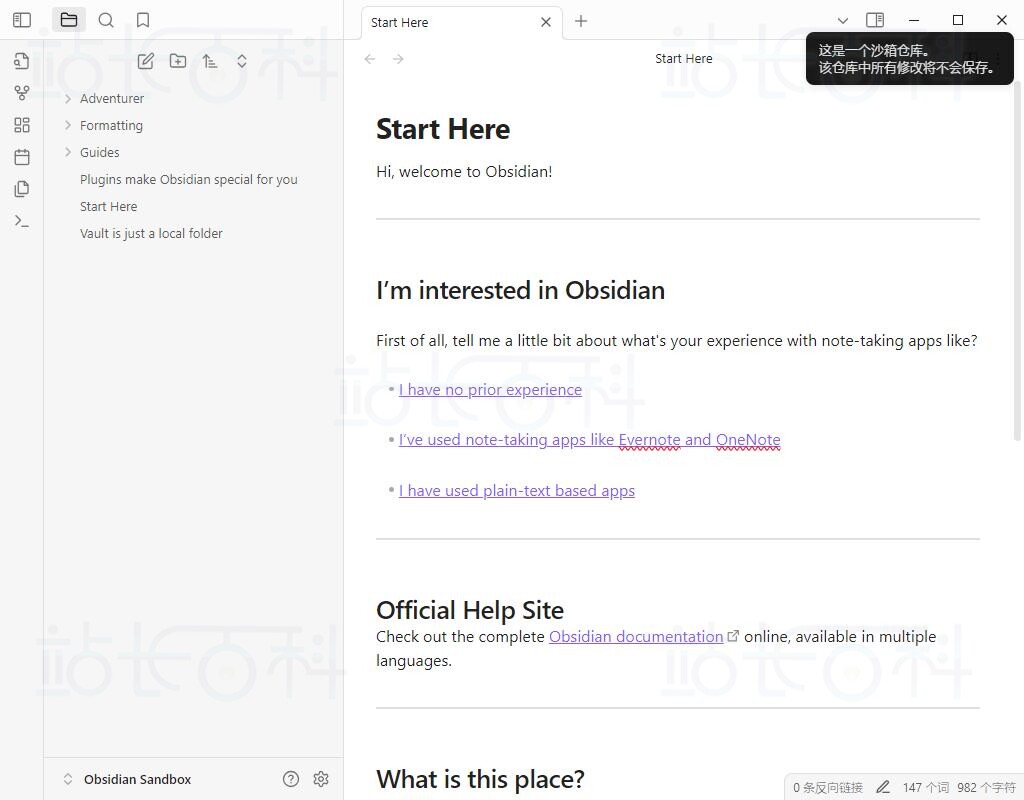Navigate back with left arrow
The width and height of the screenshot is (1024, 800).
[370, 59]
